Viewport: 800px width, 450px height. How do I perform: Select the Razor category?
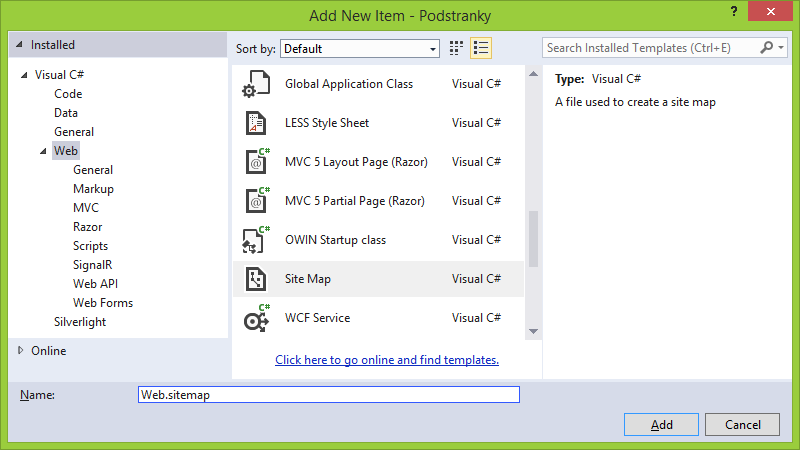point(88,227)
